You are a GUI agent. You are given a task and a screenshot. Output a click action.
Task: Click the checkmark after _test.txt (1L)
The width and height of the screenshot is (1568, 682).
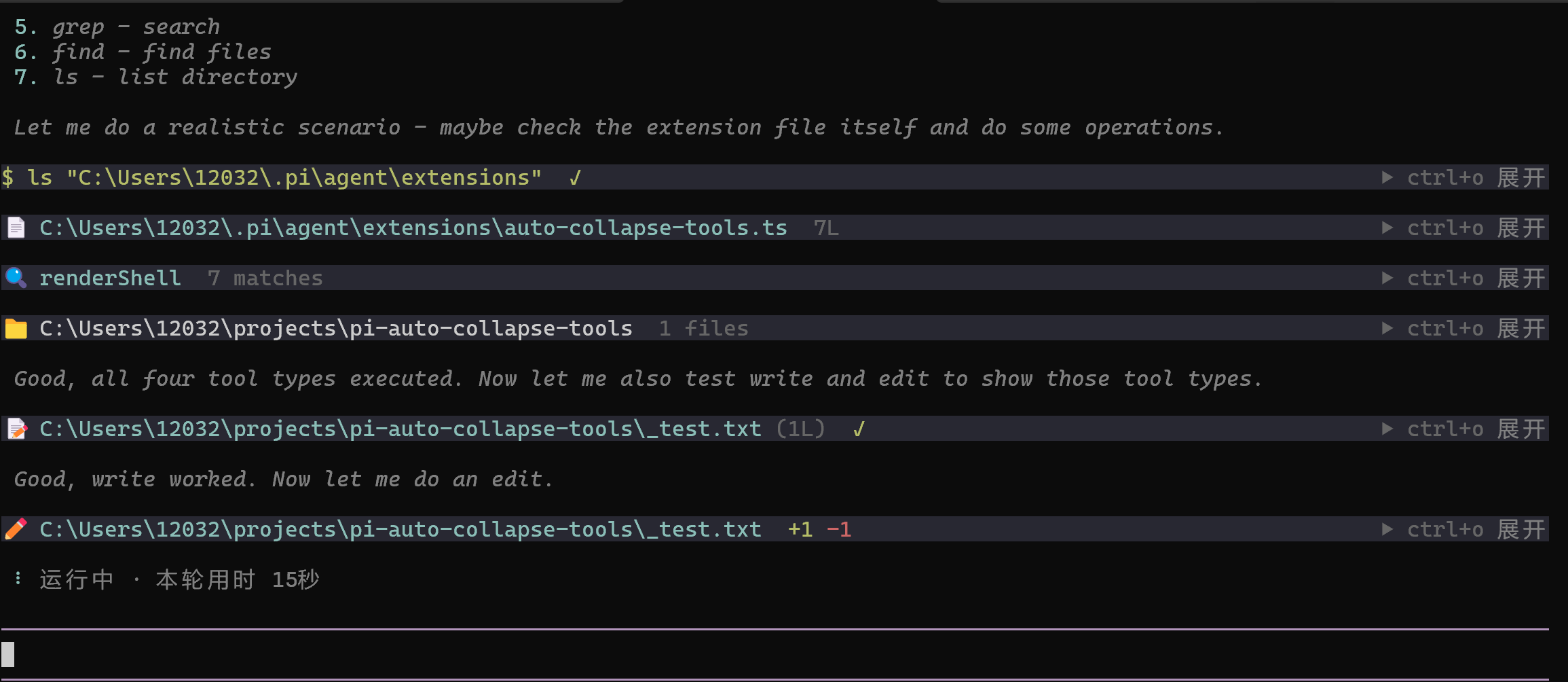(x=859, y=429)
